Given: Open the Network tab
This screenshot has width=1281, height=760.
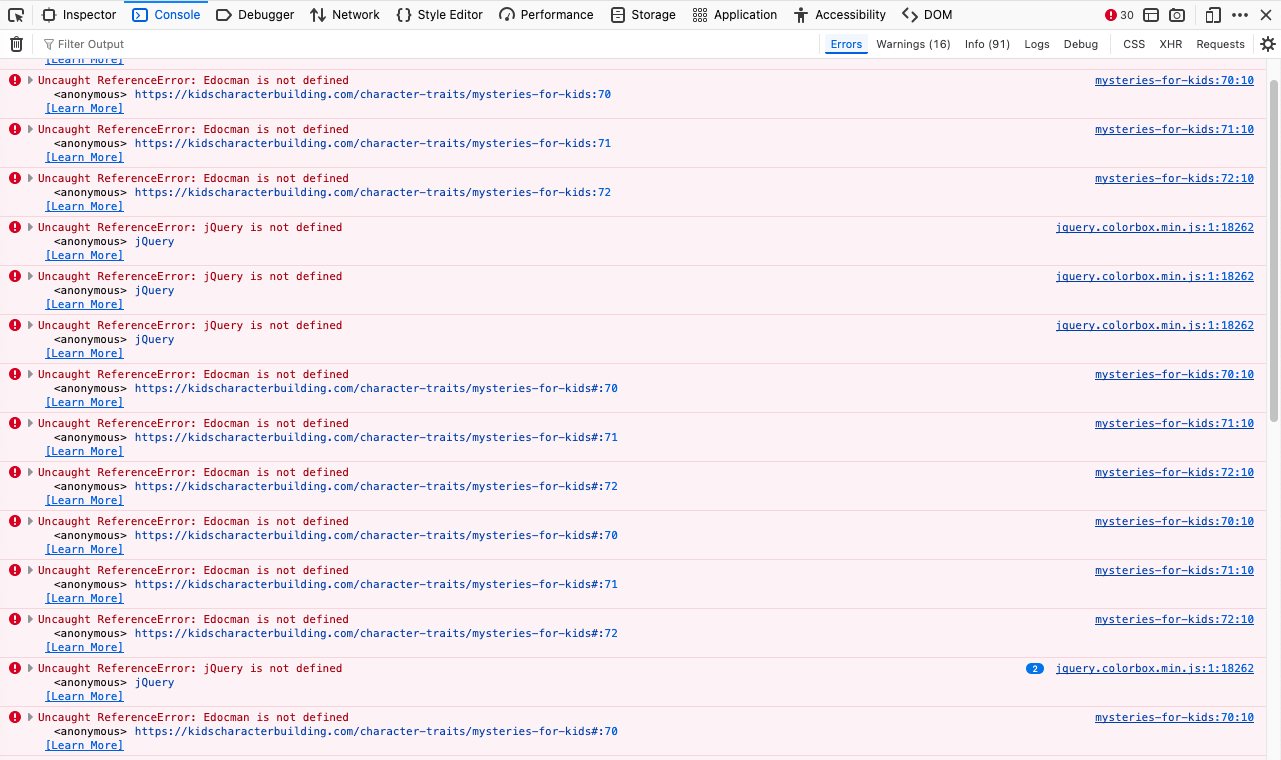Looking at the screenshot, I should tap(345, 15).
